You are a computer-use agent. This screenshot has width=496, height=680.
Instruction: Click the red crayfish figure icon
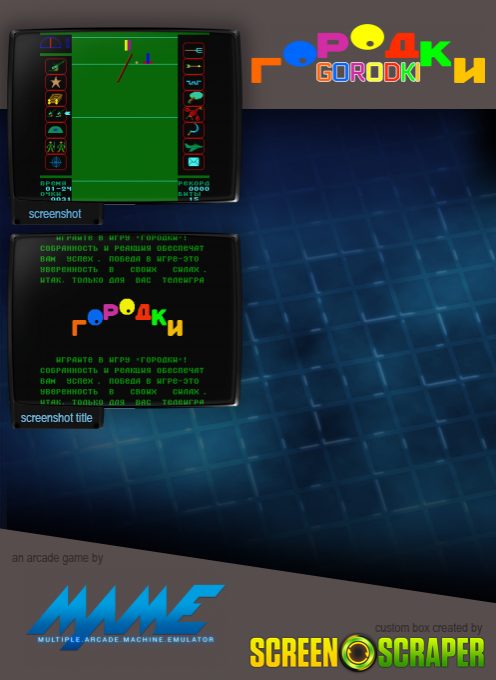click(193, 114)
